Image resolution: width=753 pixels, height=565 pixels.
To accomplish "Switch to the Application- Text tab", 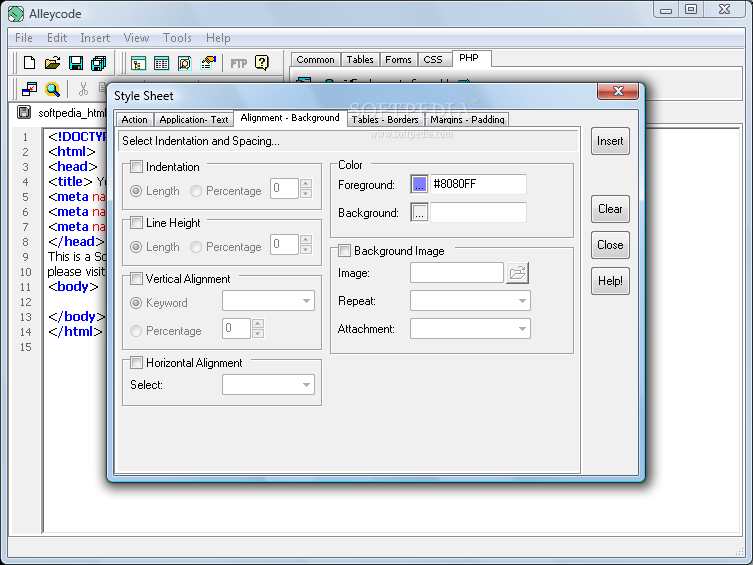I will (194, 120).
